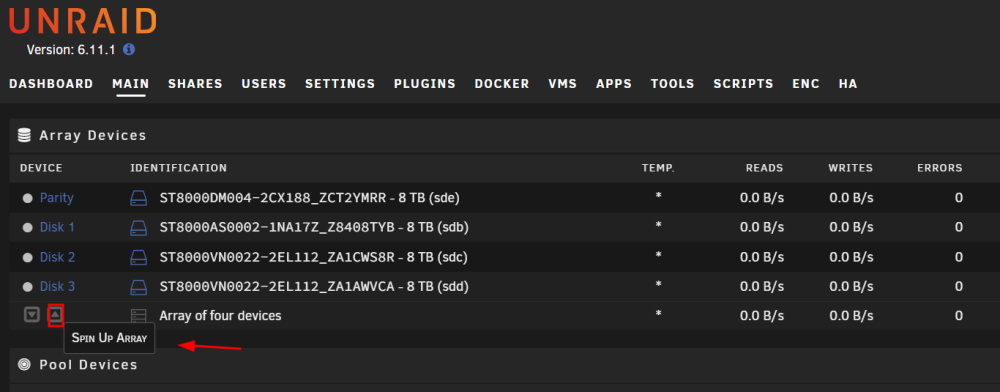This screenshot has height=392, width=1000.
Task: Click the Parity disk drive icon
Action: pyautogui.click(x=138, y=198)
